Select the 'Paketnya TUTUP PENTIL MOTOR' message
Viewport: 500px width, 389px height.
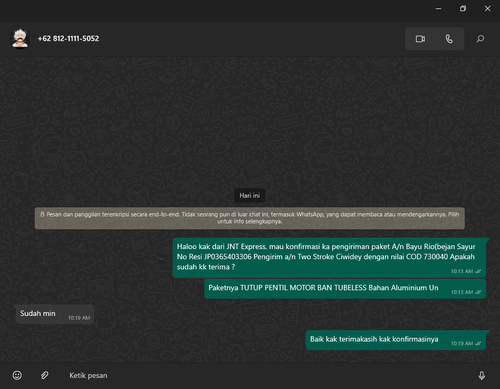[x=345, y=289]
